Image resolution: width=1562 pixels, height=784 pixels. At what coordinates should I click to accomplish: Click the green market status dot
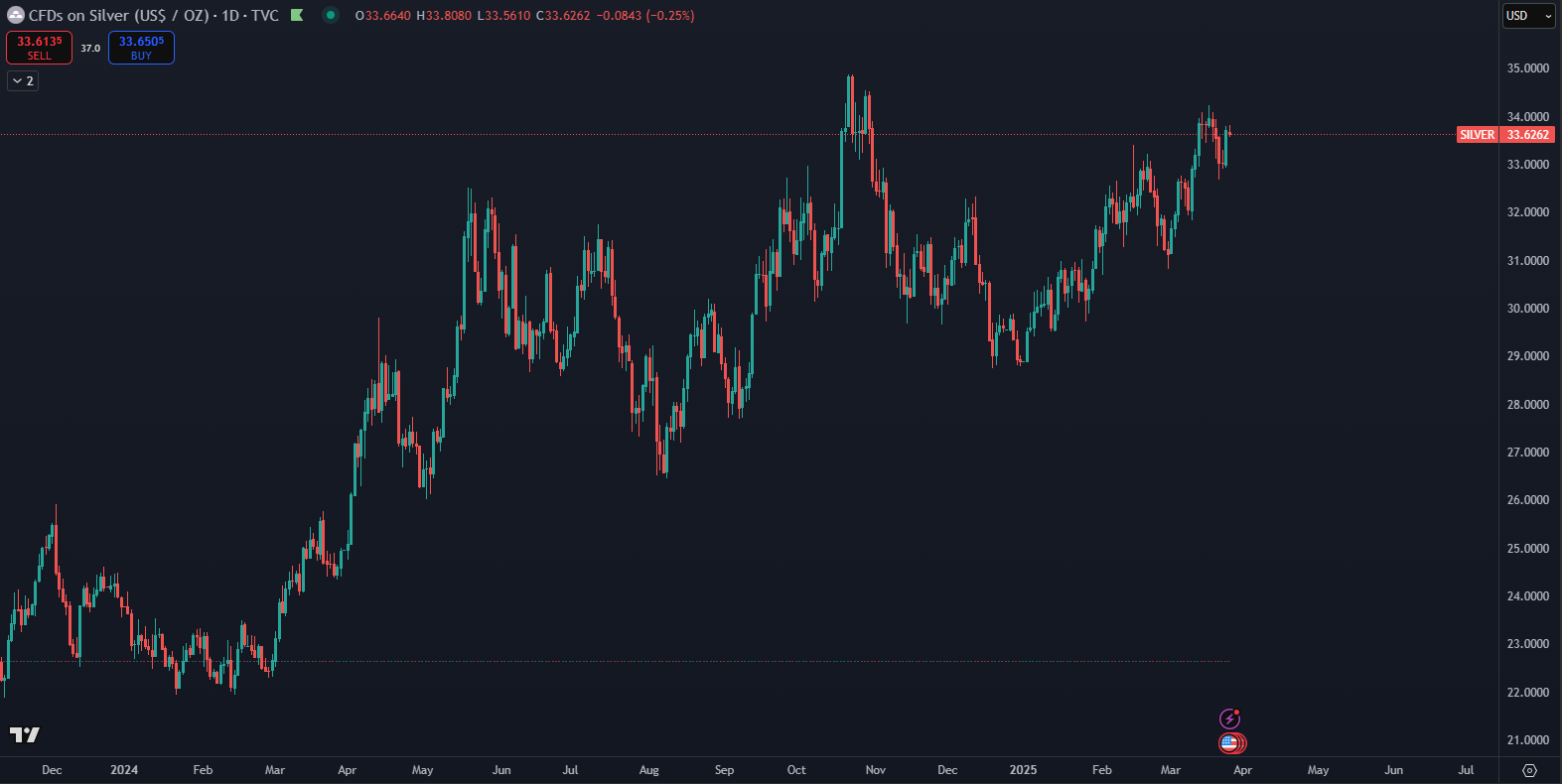tap(331, 15)
